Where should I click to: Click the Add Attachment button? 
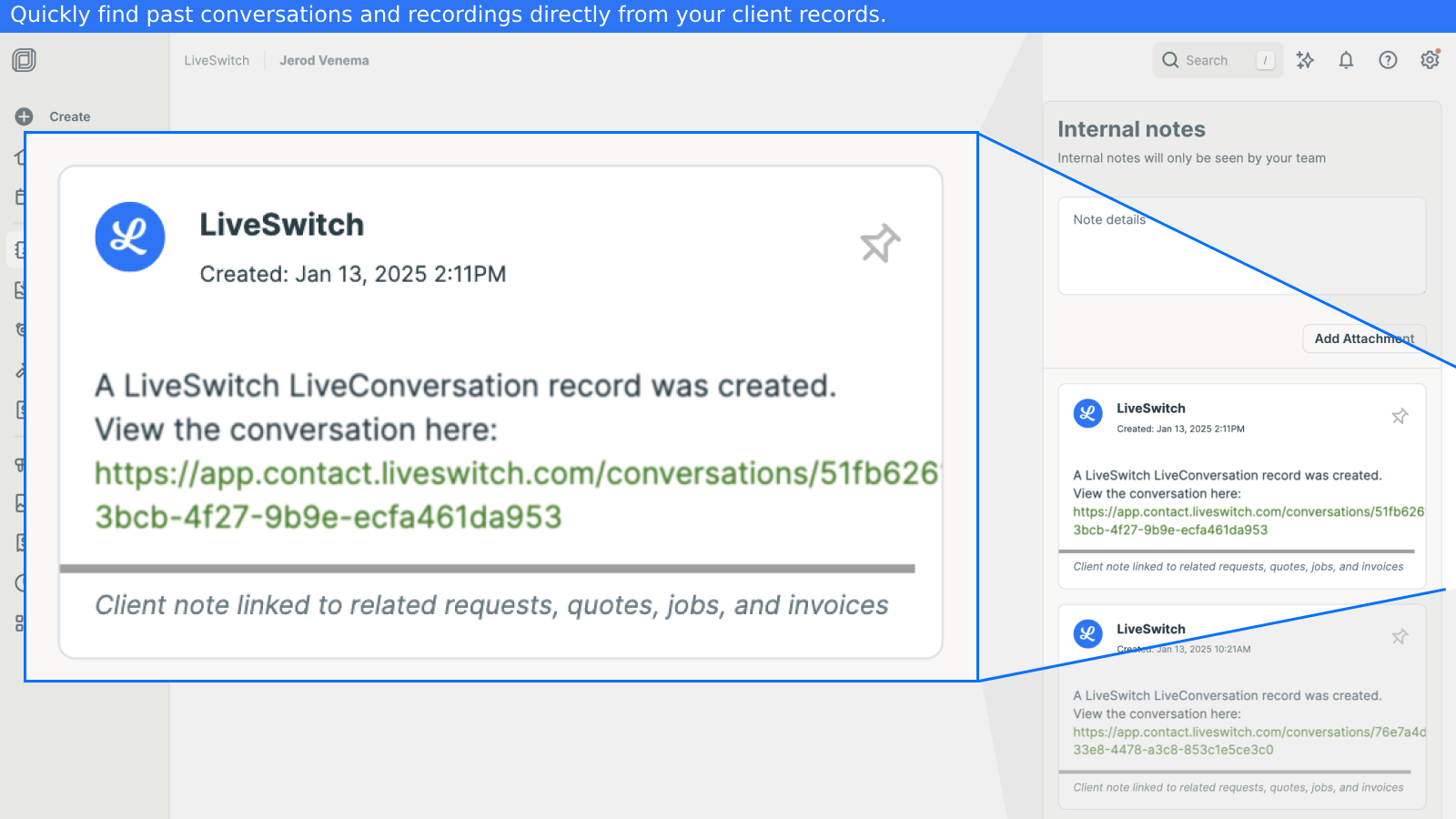coord(1364,339)
